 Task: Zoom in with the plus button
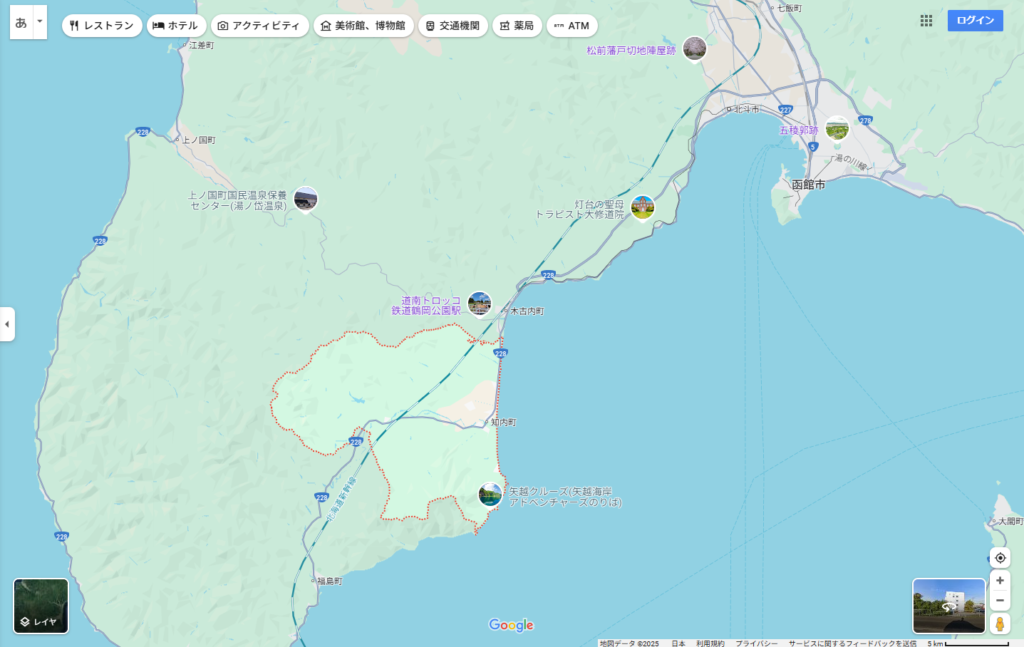pyautogui.click(x=1000, y=580)
